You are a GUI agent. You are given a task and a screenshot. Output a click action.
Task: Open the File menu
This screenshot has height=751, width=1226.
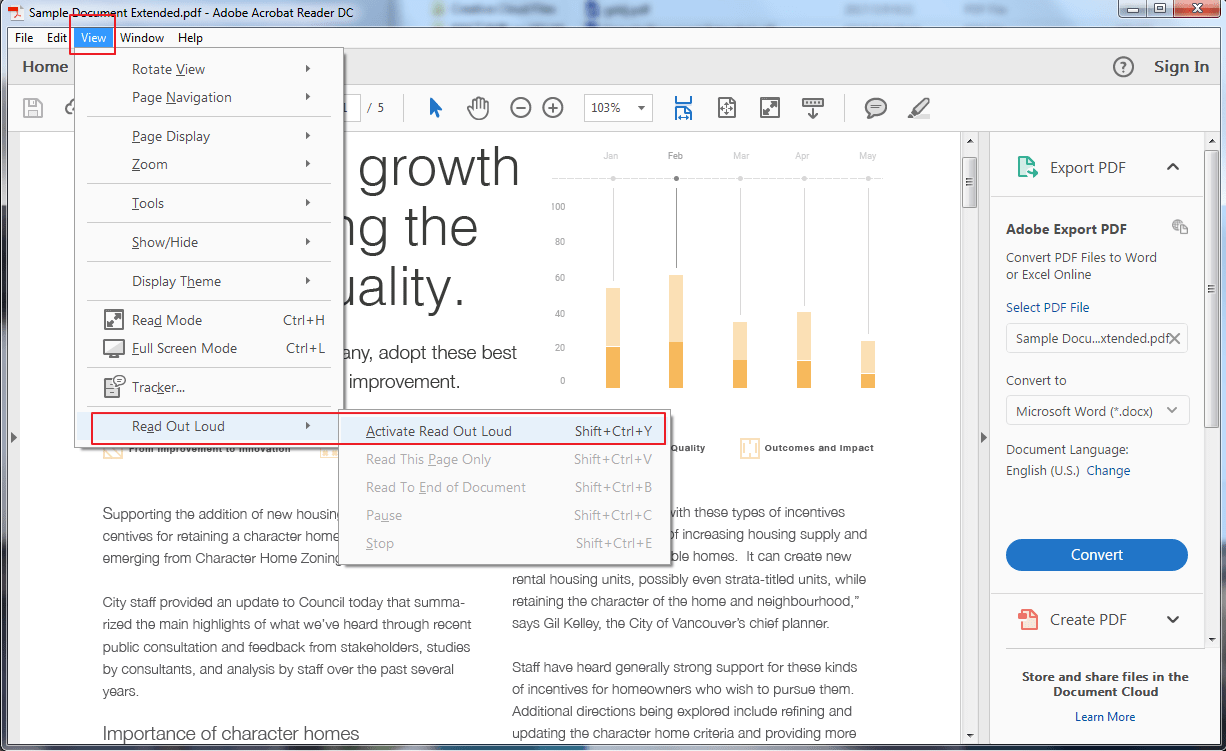tap(24, 38)
